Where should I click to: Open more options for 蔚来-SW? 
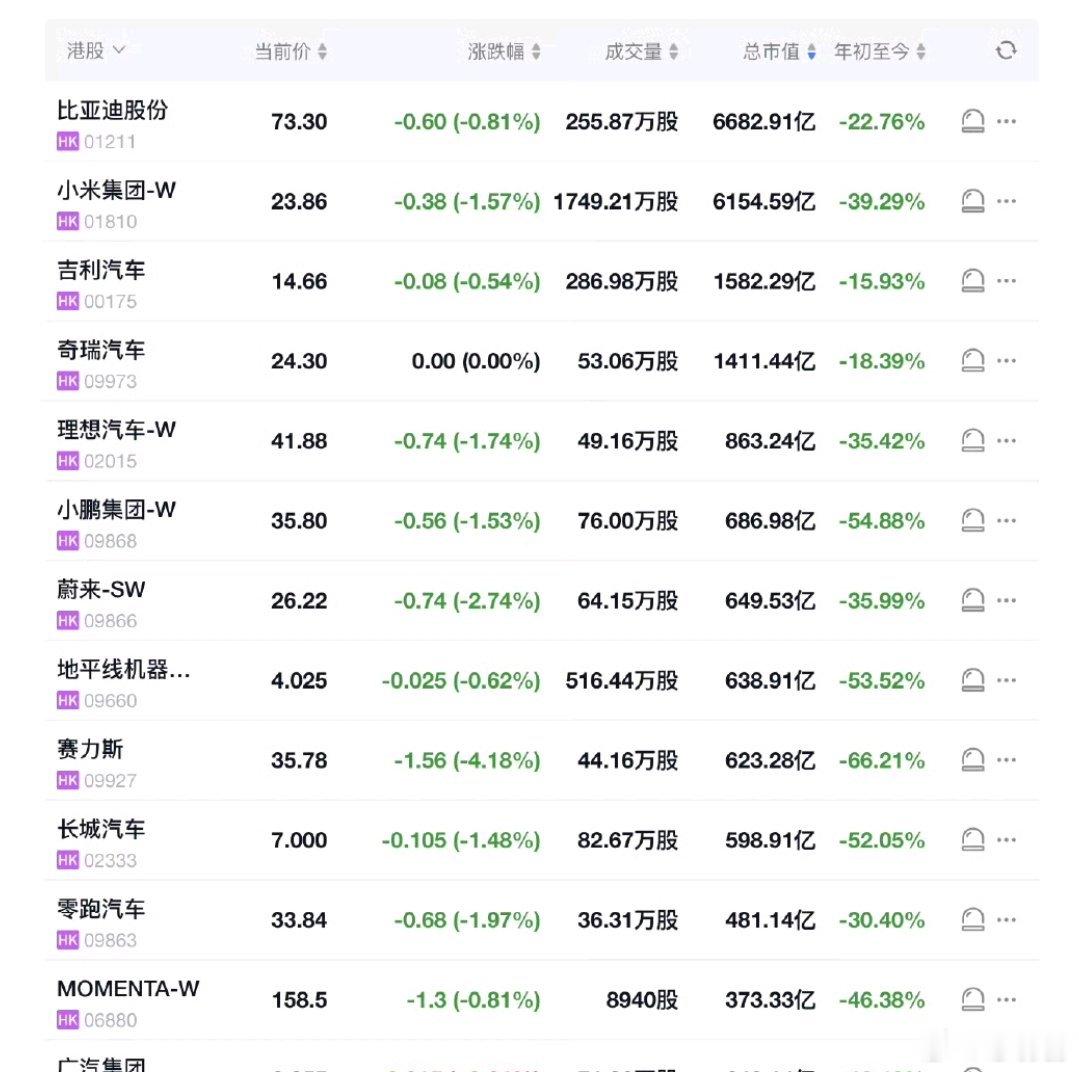pos(1006,600)
